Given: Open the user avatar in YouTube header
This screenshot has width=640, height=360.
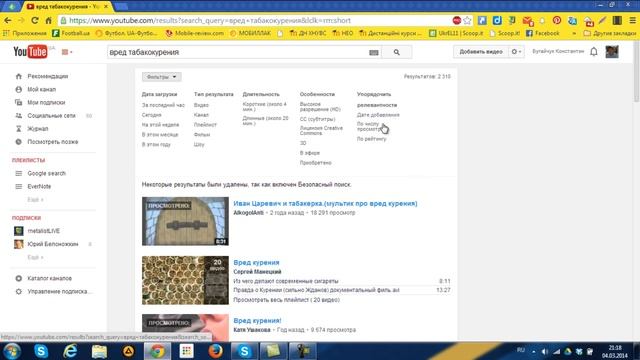Looking at the screenshot, I should (x=612, y=52).
